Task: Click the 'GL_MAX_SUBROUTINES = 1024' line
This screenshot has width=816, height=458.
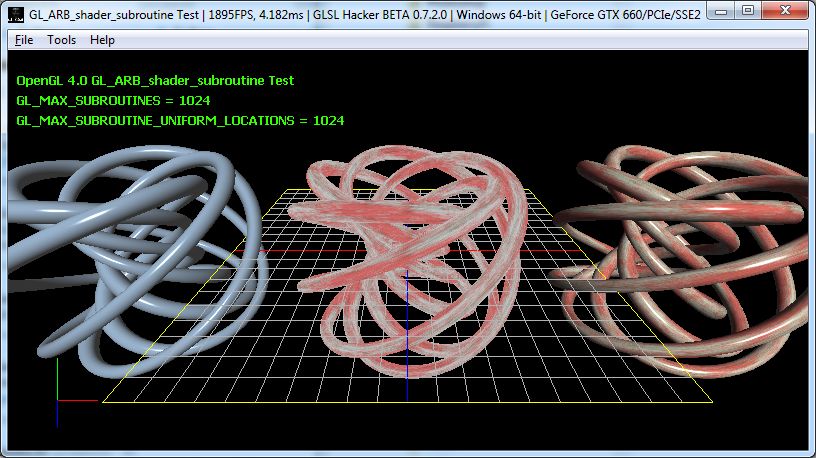Action: point(113,100)
